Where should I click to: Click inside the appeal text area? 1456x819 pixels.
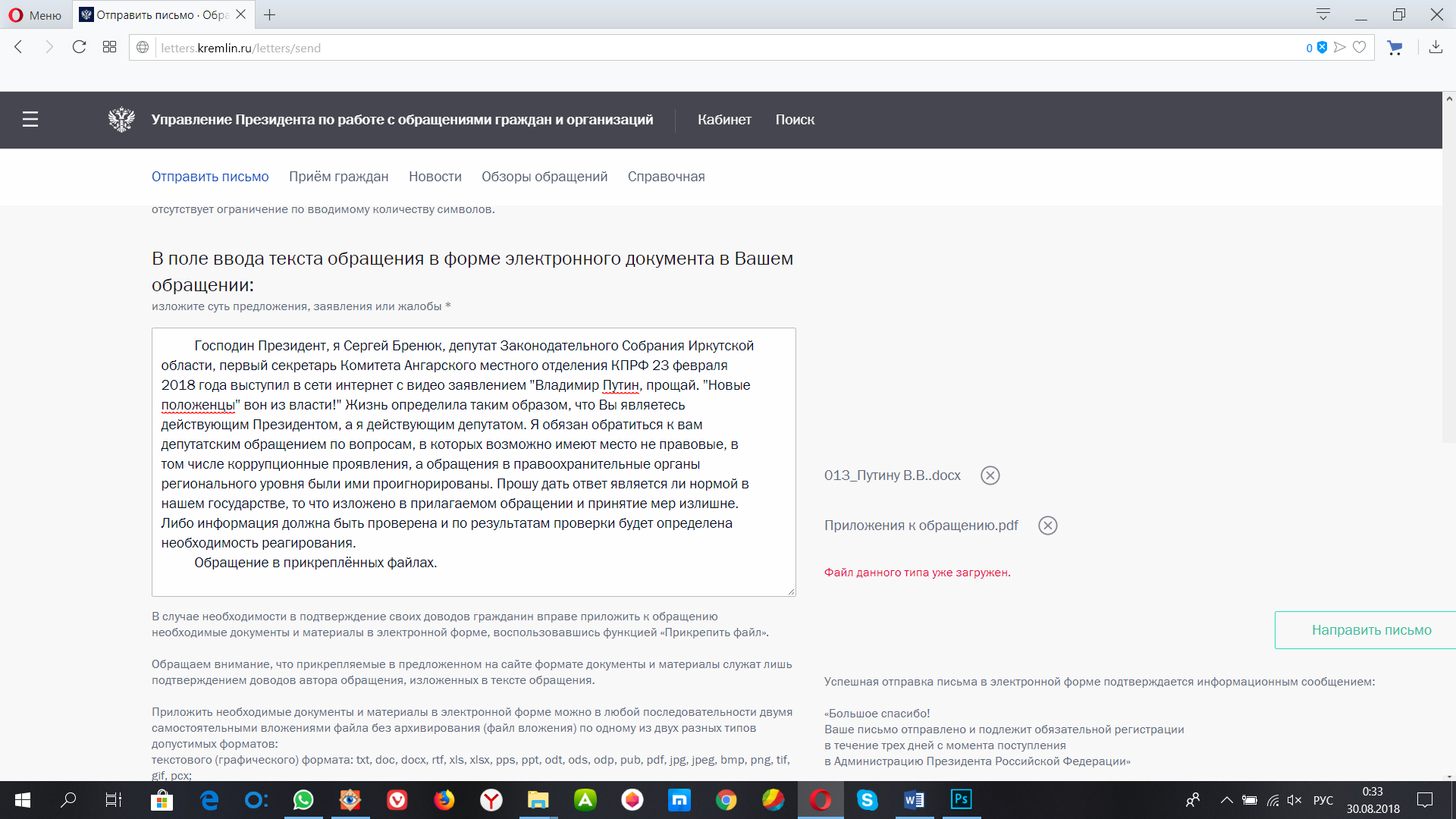point(473,461)
